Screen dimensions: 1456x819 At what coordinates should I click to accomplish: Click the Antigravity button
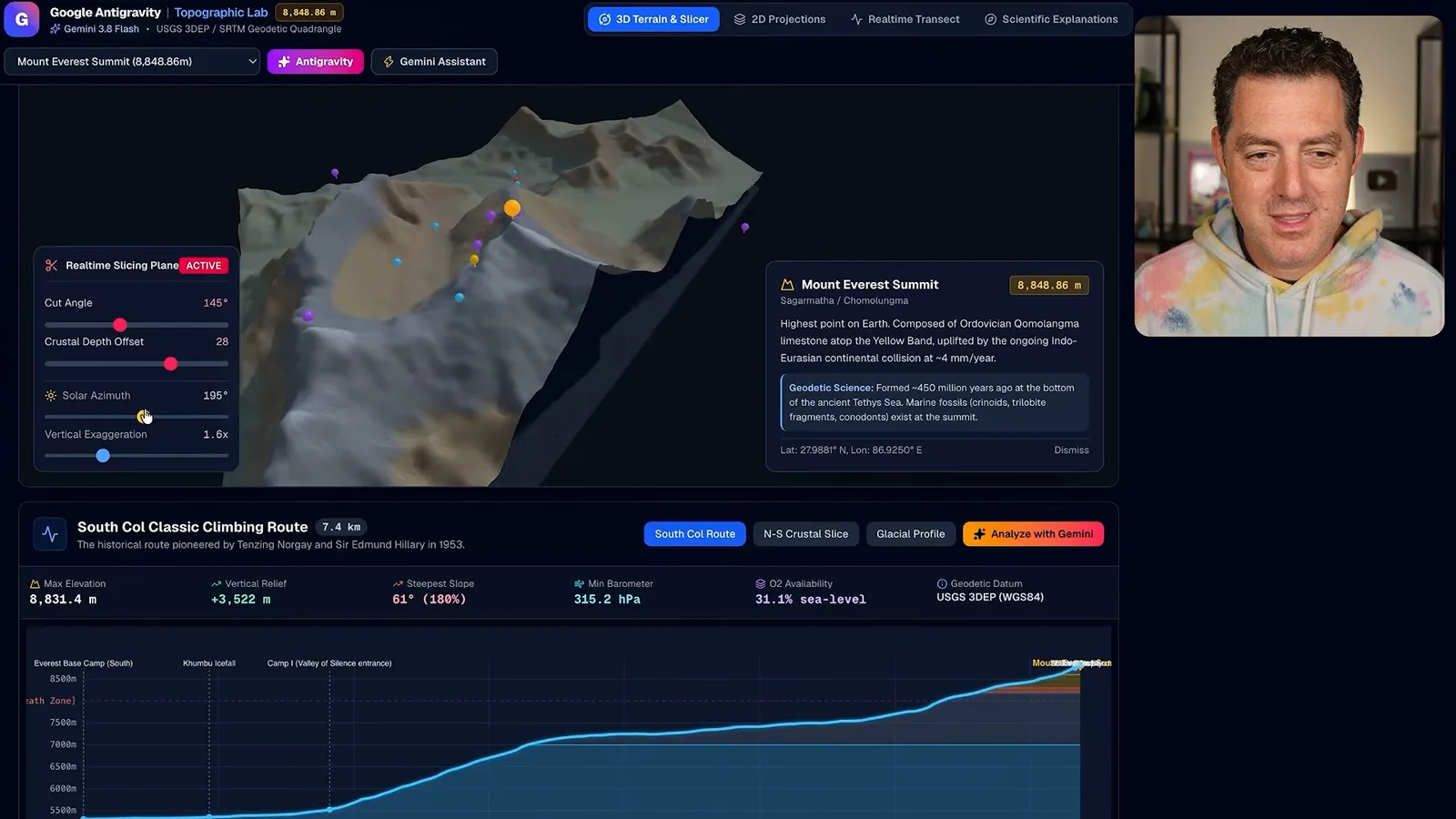coord(315,62)
